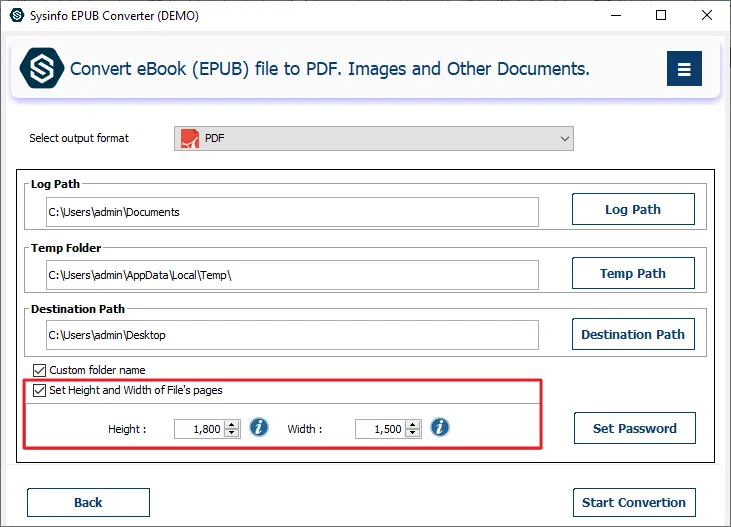This screenshot has height=527, width=731.
Task: Increase the Height value with up arrow
Action: point(232,424)
